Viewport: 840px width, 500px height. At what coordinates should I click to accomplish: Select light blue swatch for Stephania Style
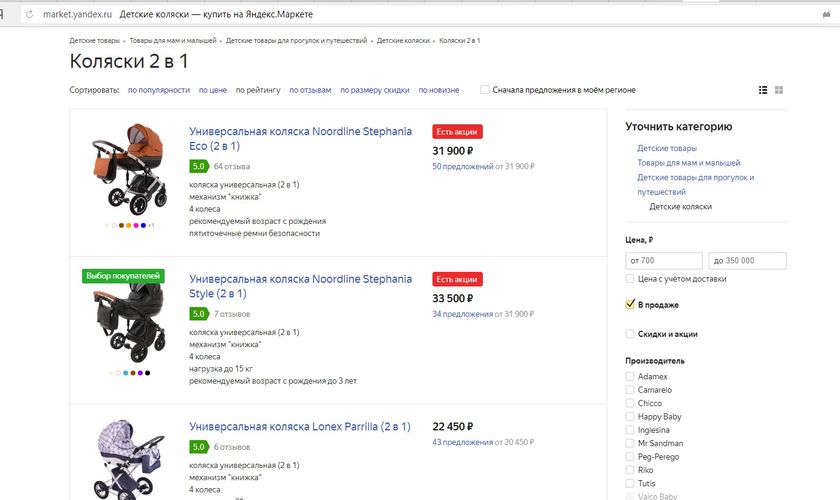point(126,373)
